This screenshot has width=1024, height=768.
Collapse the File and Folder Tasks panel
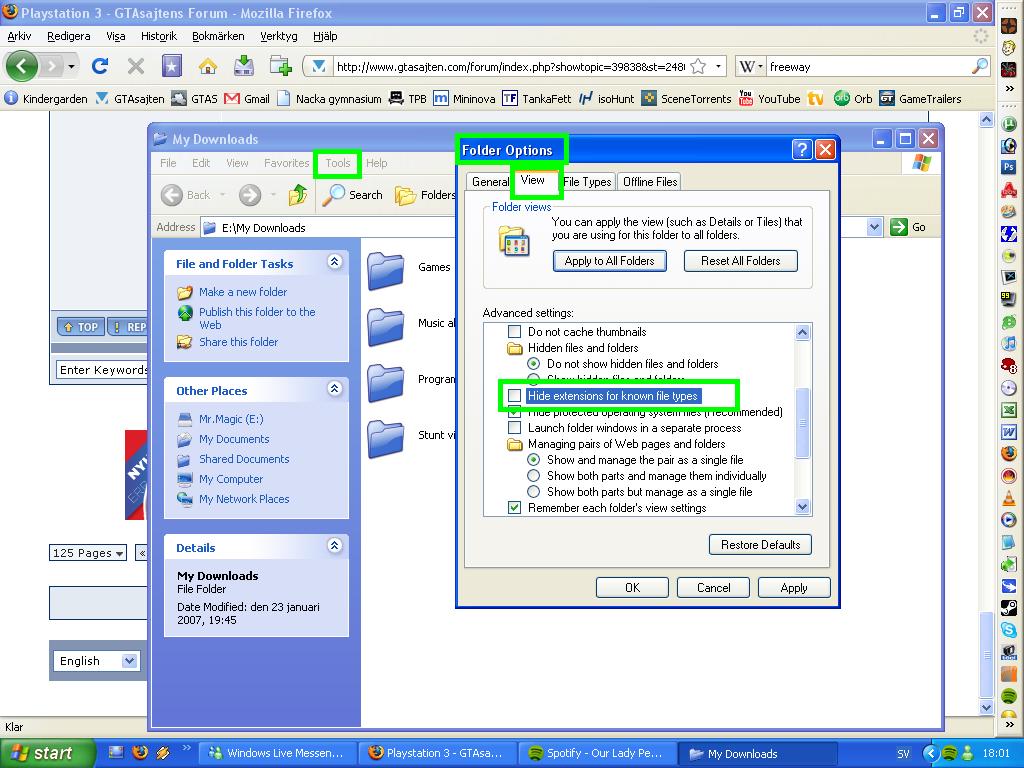pyautogui.click(x=334, y=262)
